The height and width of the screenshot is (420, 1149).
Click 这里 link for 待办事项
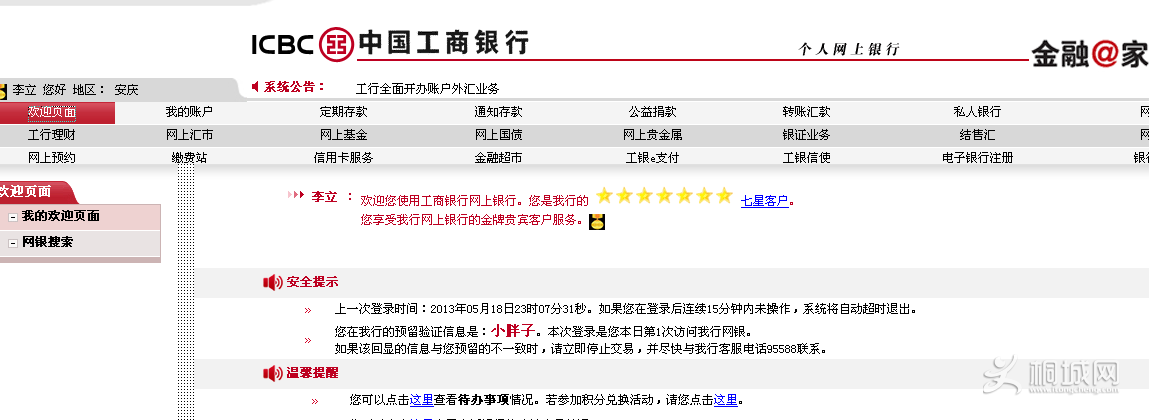point(421,400)
